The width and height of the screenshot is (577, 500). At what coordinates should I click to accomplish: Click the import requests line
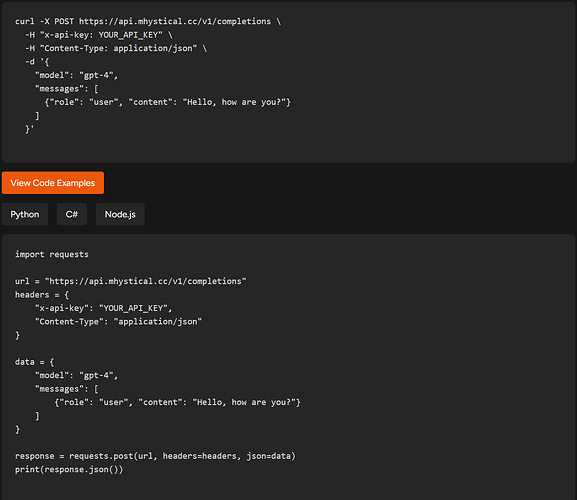pyautogui.click(x=52, y=254)
